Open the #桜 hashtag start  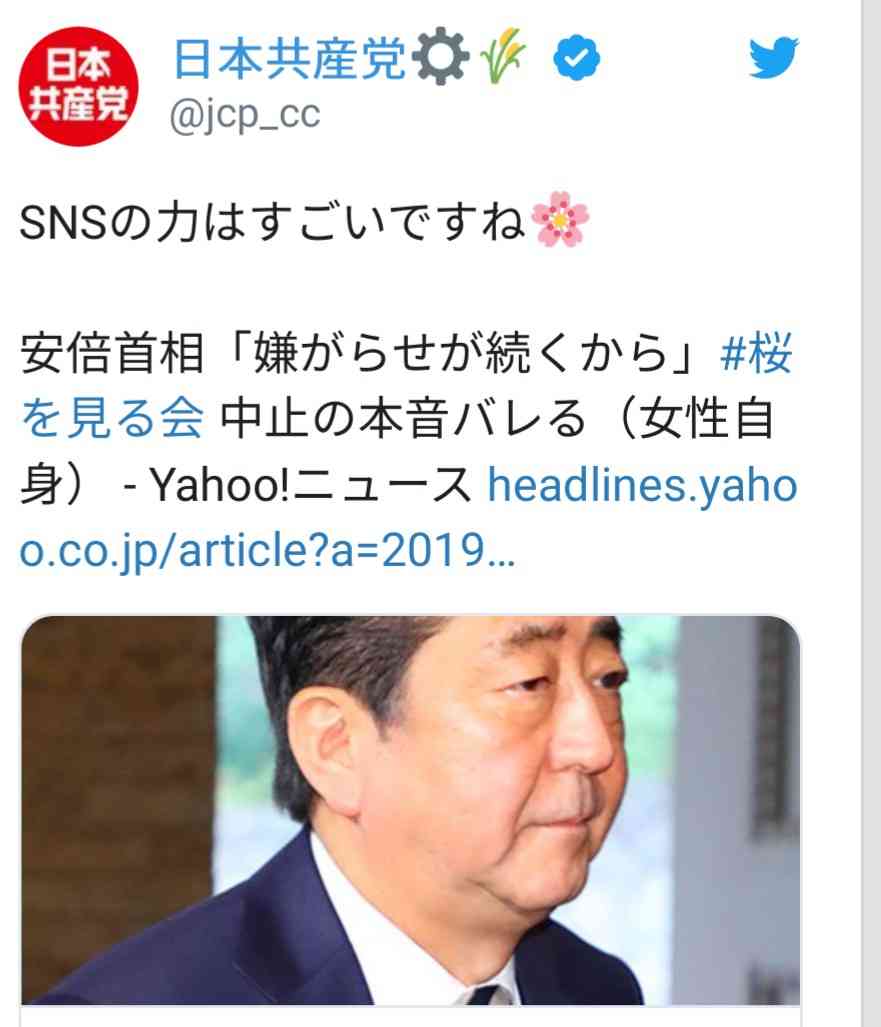point(756,352)
